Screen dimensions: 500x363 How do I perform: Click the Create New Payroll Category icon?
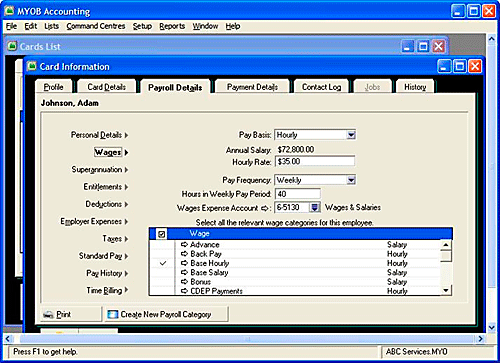[x=113, y=314]
